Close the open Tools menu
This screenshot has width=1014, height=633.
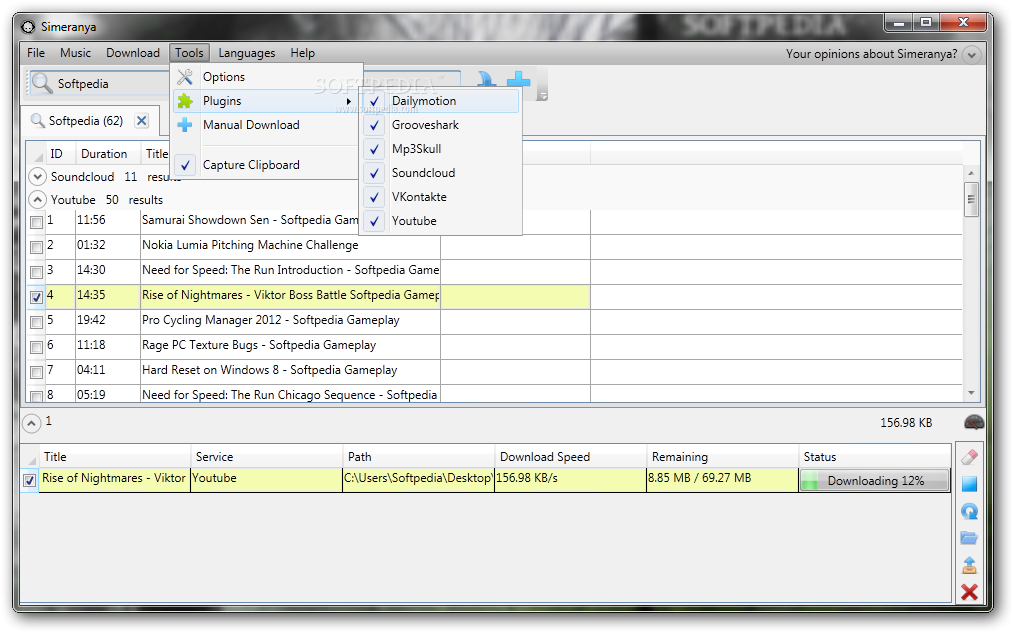coord(189,53)
